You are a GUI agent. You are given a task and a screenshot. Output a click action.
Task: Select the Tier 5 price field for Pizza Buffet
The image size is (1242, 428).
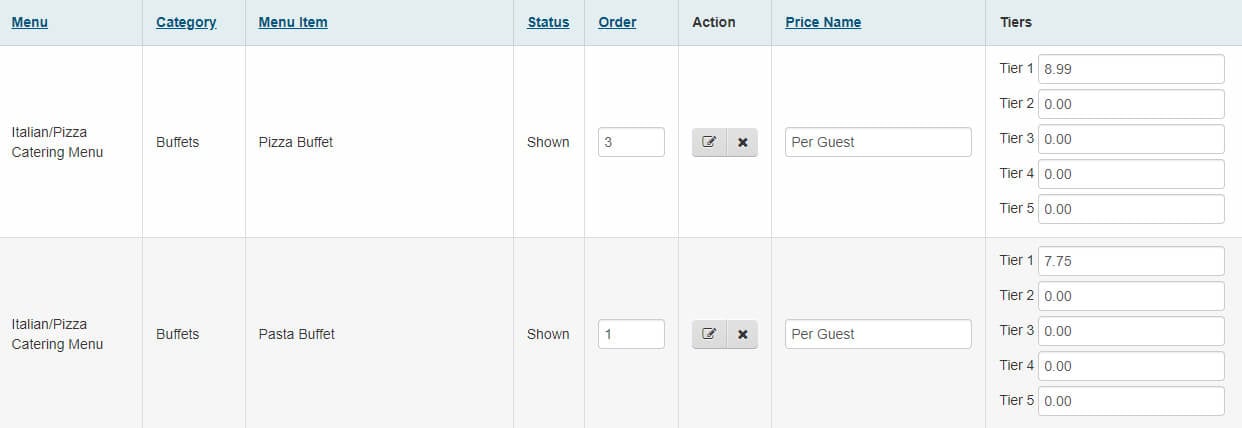[1131, 209]
